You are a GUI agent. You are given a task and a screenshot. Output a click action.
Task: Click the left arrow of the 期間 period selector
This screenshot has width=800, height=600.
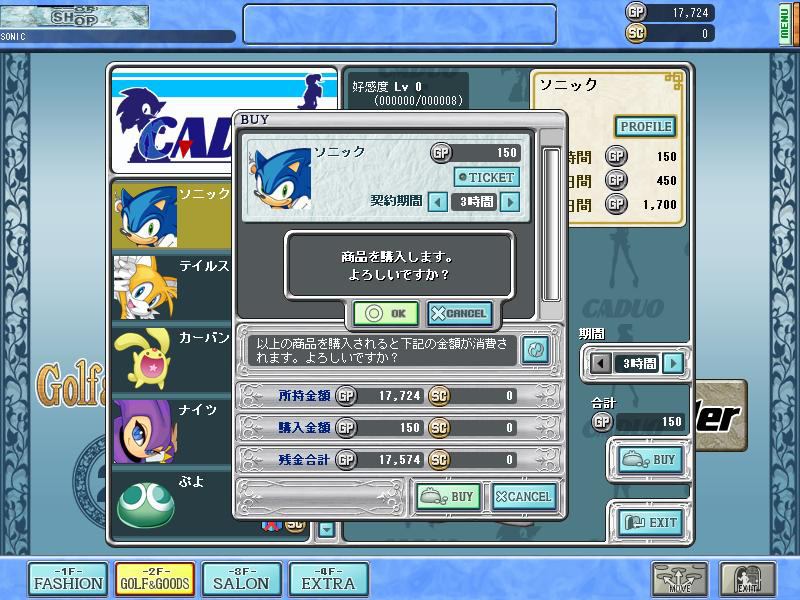tap(601, 363)
